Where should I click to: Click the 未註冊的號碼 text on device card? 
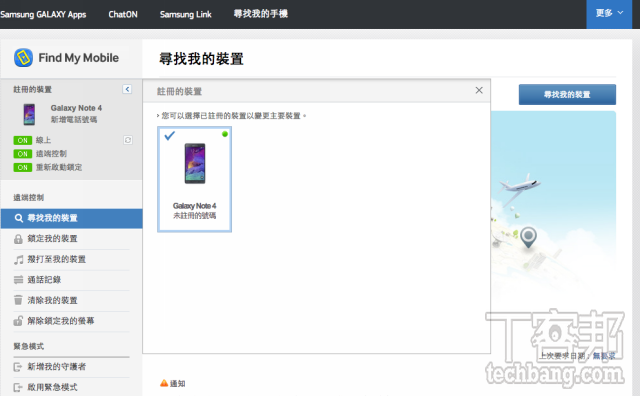click(195, 216)
